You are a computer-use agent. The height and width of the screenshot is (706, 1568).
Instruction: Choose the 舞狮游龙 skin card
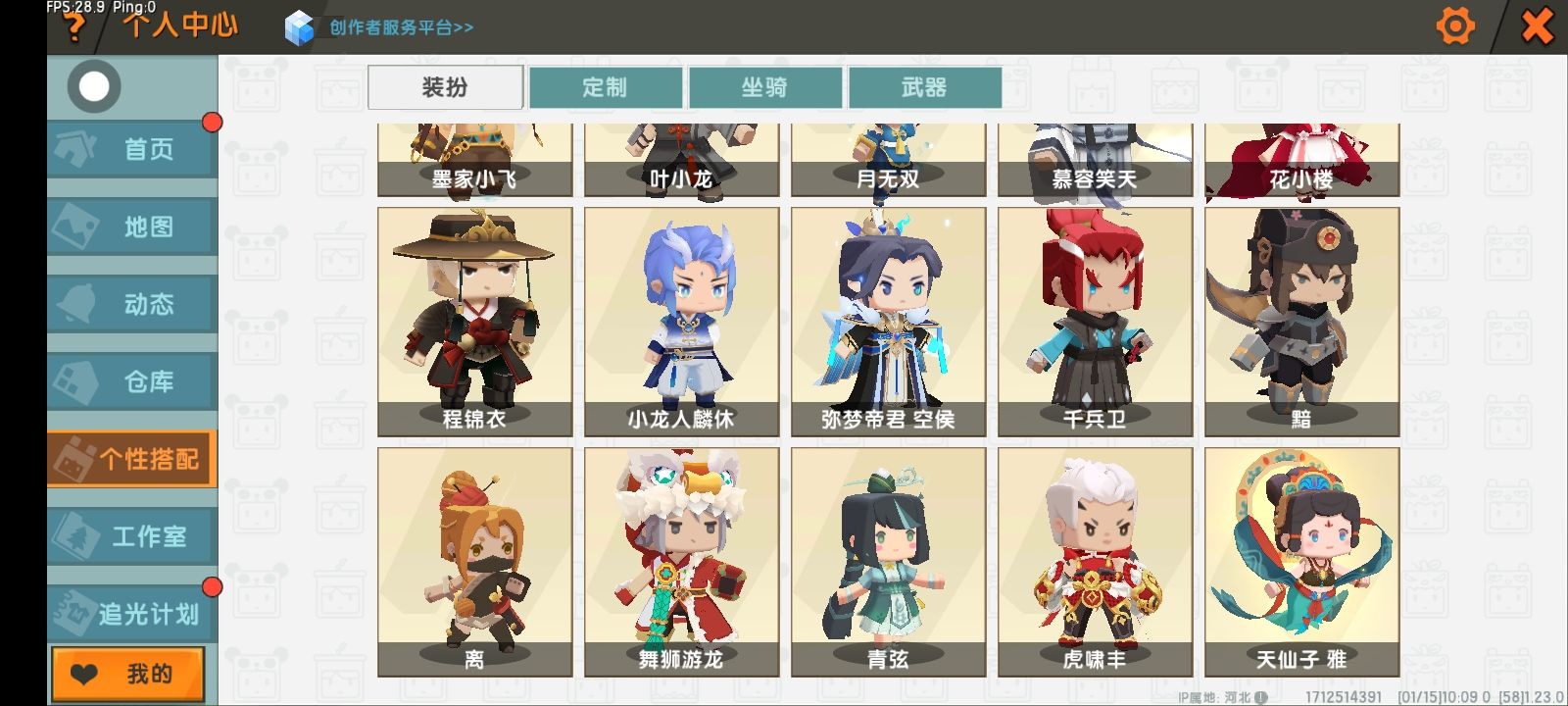pyautogui.click(x=682, y=562)
